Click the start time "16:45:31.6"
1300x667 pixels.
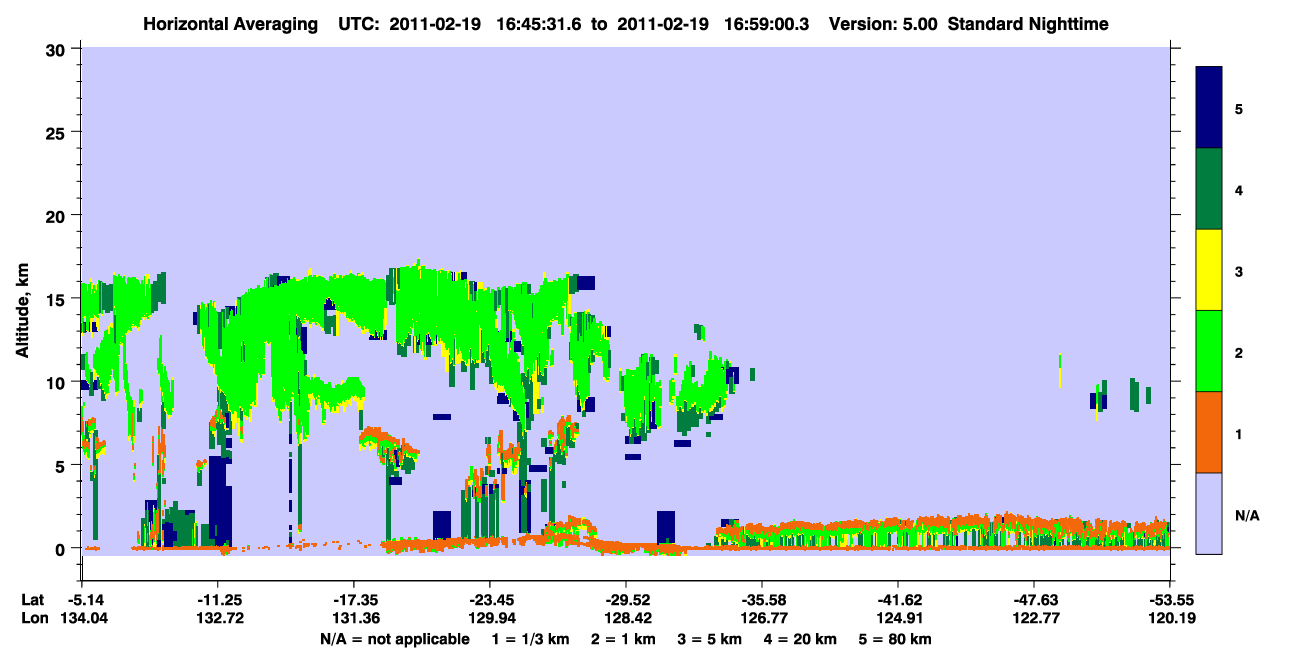540,23
